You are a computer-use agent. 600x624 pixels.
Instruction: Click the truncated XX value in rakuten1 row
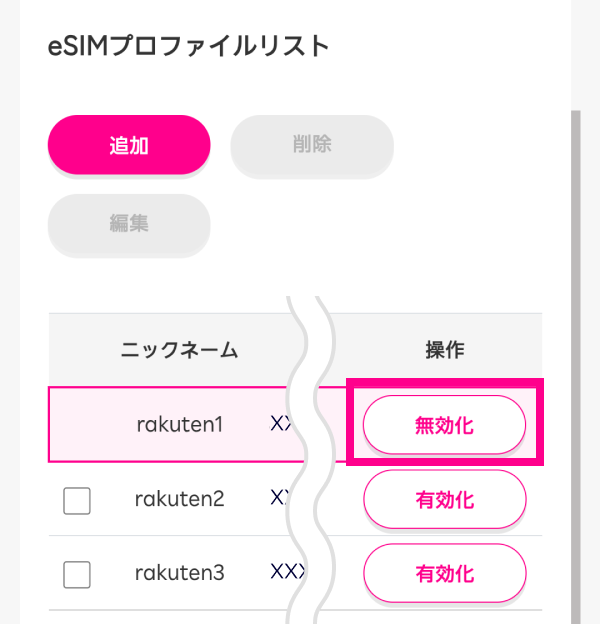[280, 424]
